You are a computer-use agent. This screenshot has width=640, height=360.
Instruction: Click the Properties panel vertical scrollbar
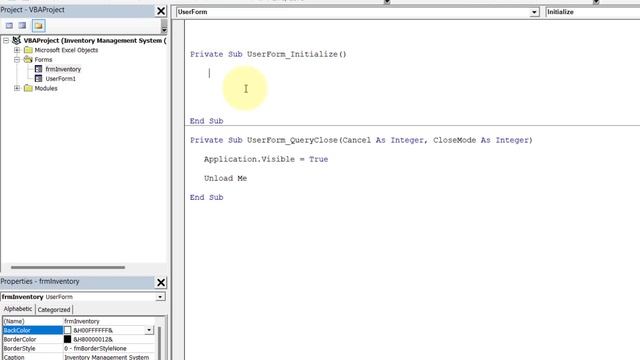click(x=160, y=343)
